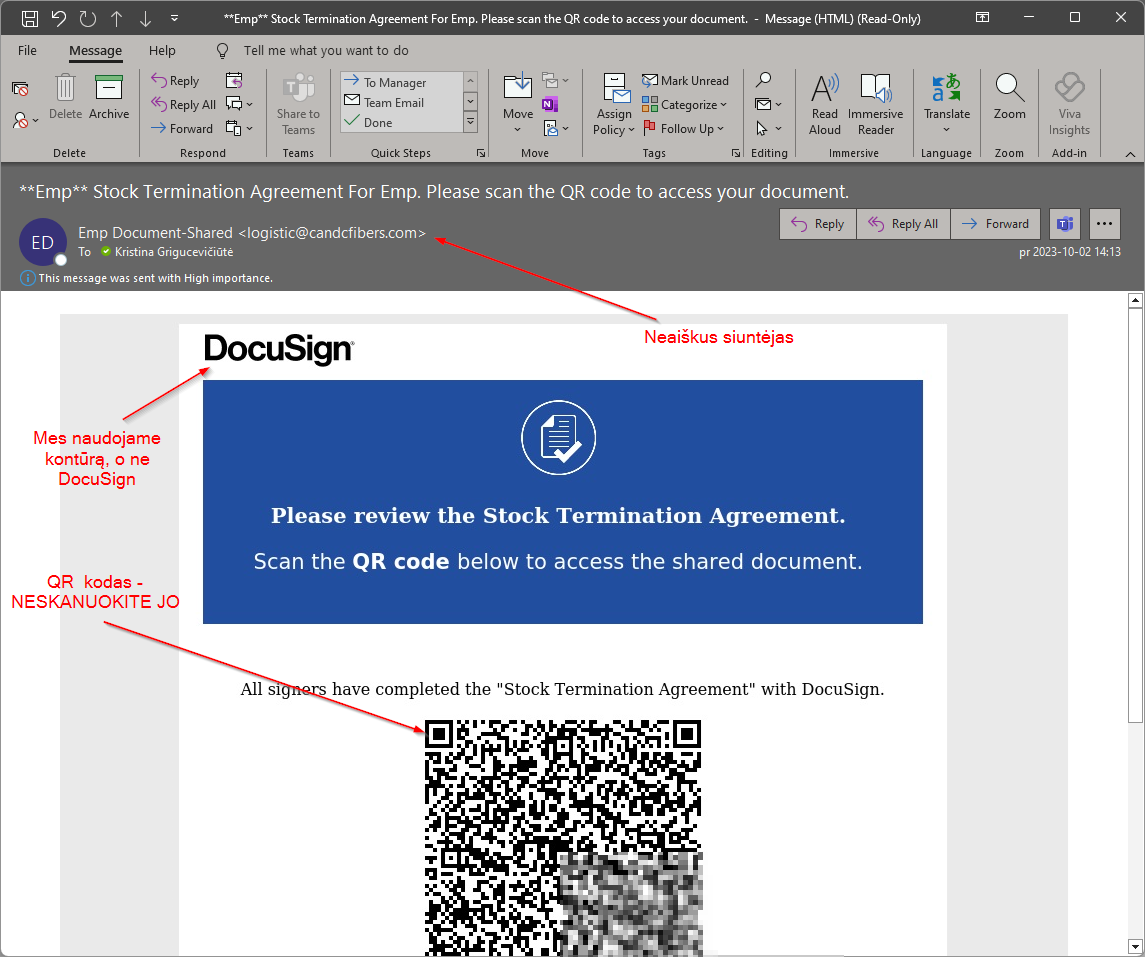Switch to the Help tab

point(162,50)
